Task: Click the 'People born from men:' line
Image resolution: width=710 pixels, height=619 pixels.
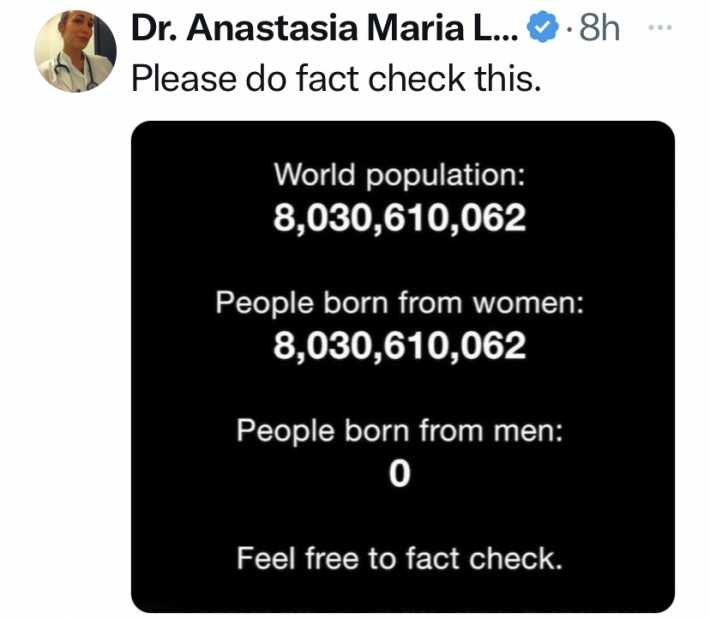Action: point(400,431)
